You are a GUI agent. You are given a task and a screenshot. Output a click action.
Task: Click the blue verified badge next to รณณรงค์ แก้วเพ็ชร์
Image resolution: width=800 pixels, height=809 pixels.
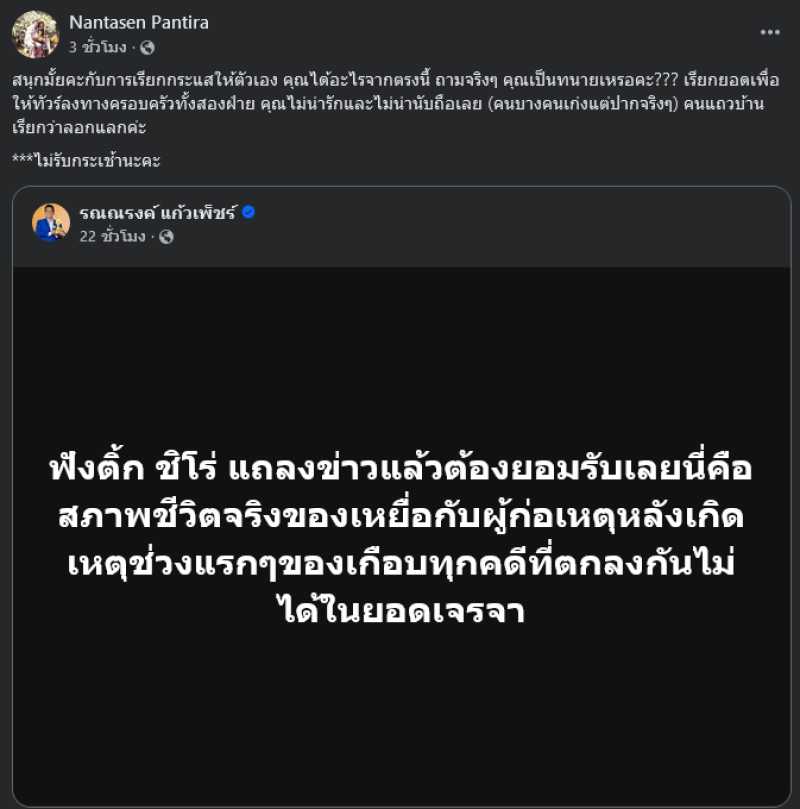pos(249,212)
